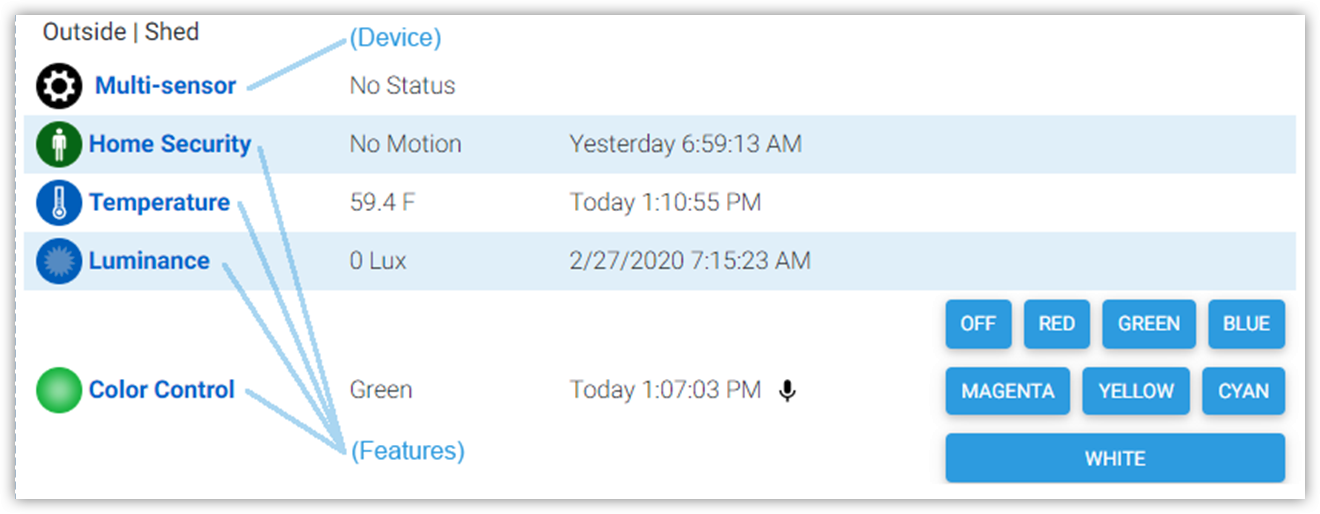Open the Home Security feature link
The image size is (1320, 514).
(x=170, y=144)
